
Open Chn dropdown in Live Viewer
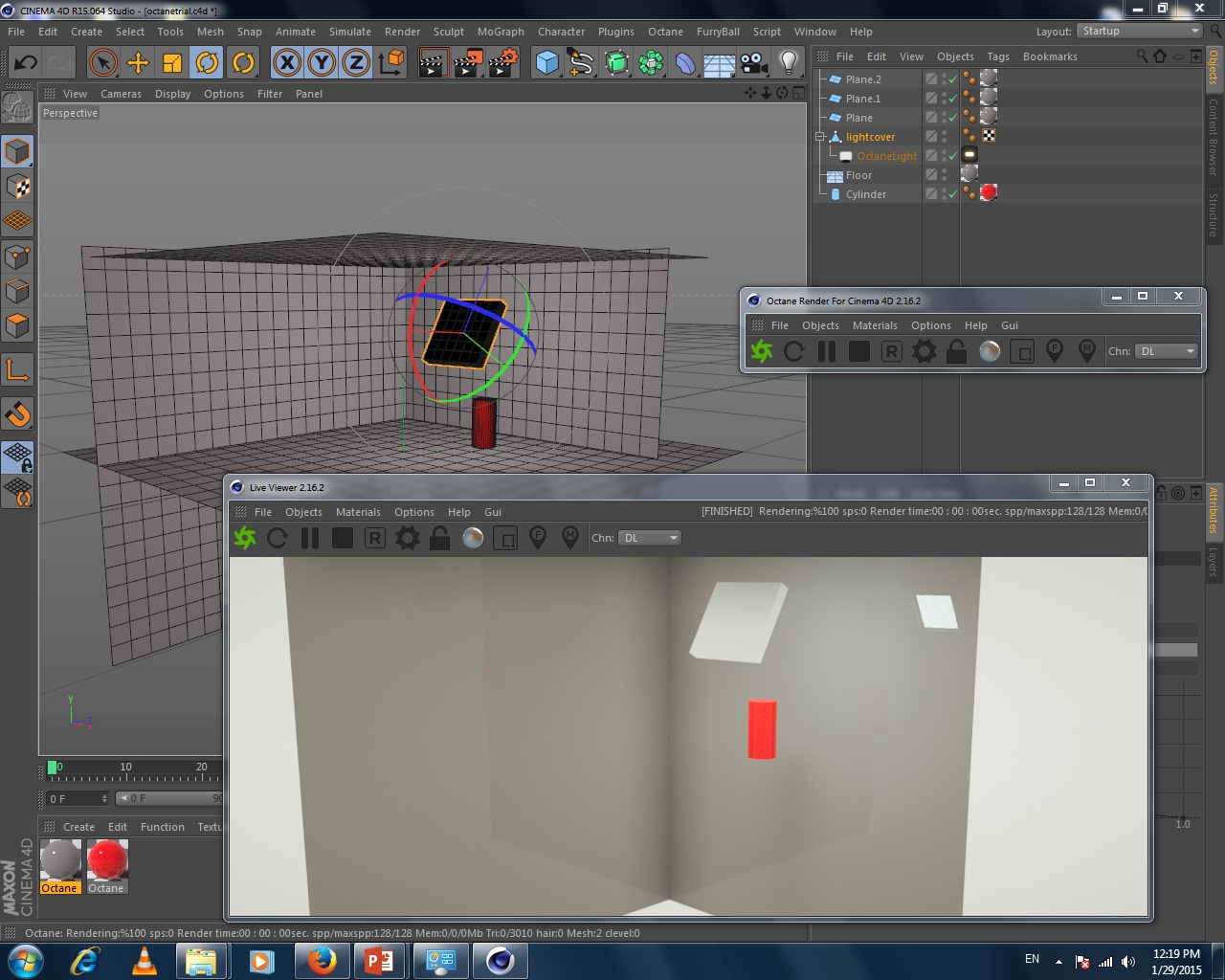point(650,538)
